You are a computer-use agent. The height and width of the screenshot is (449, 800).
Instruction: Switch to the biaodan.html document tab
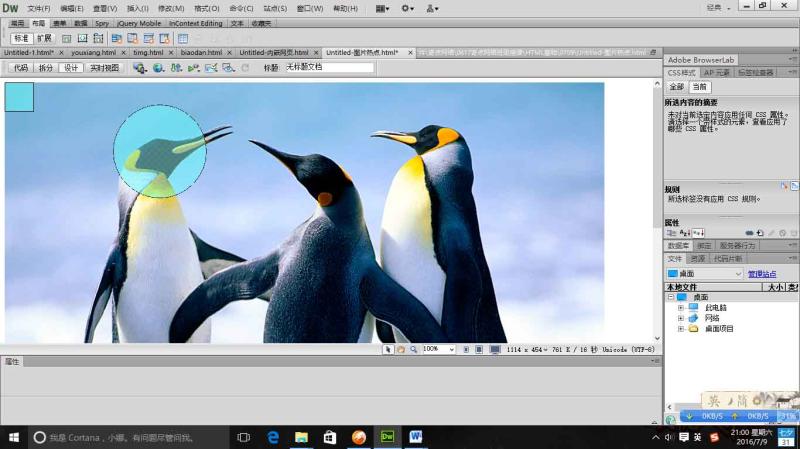tap(201, 52)
